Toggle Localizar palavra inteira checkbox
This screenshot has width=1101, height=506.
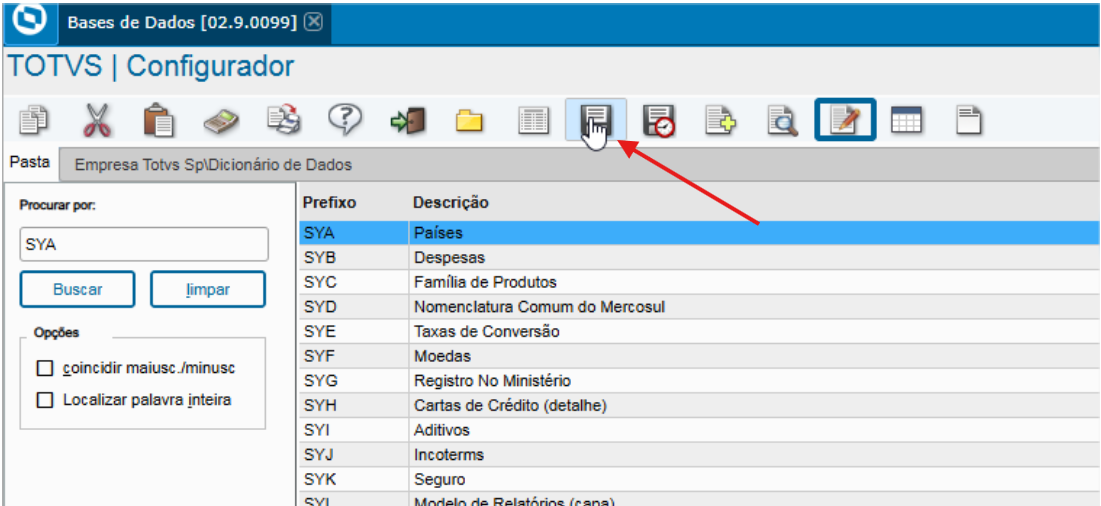[x=45, y=400]
